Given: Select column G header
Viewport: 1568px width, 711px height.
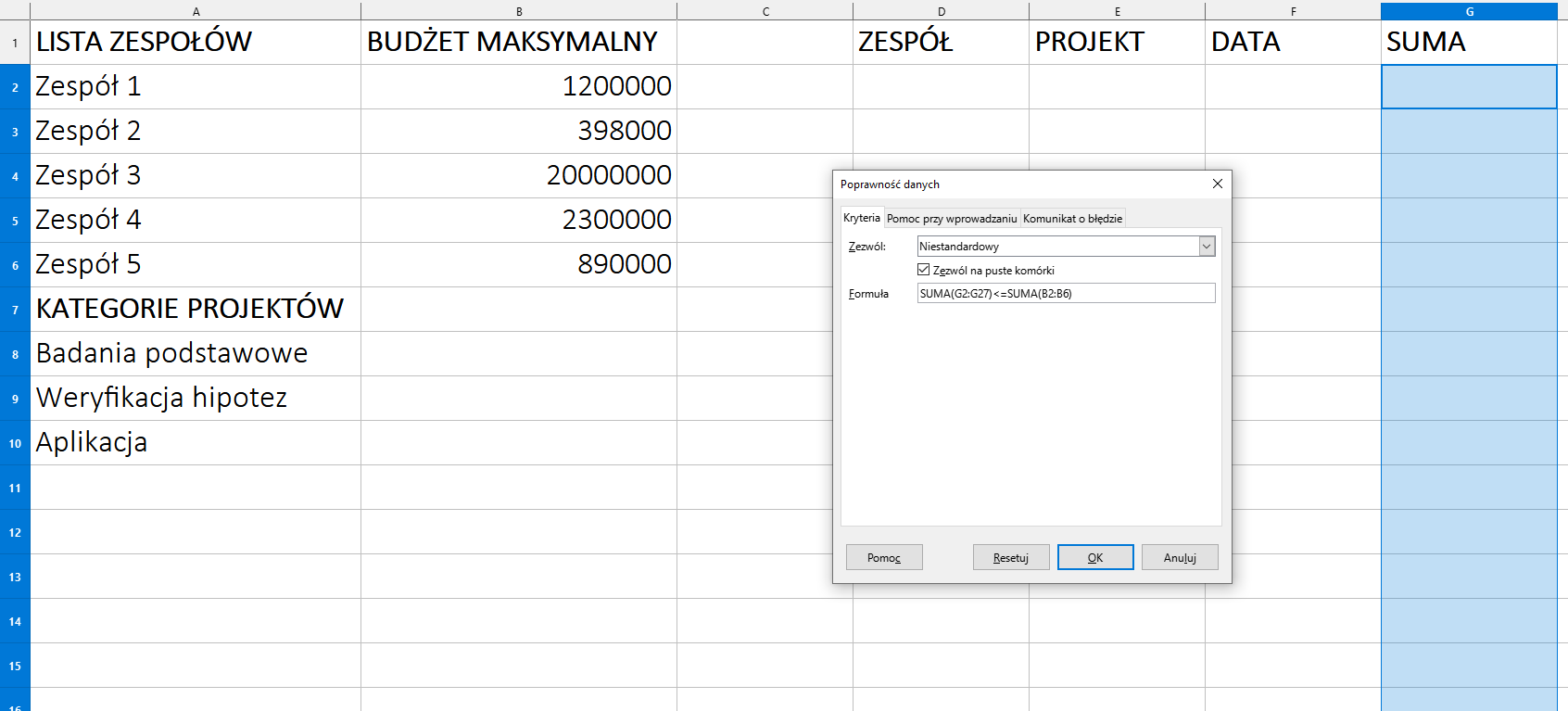Looking at the screenshot, I should 1469,11.
